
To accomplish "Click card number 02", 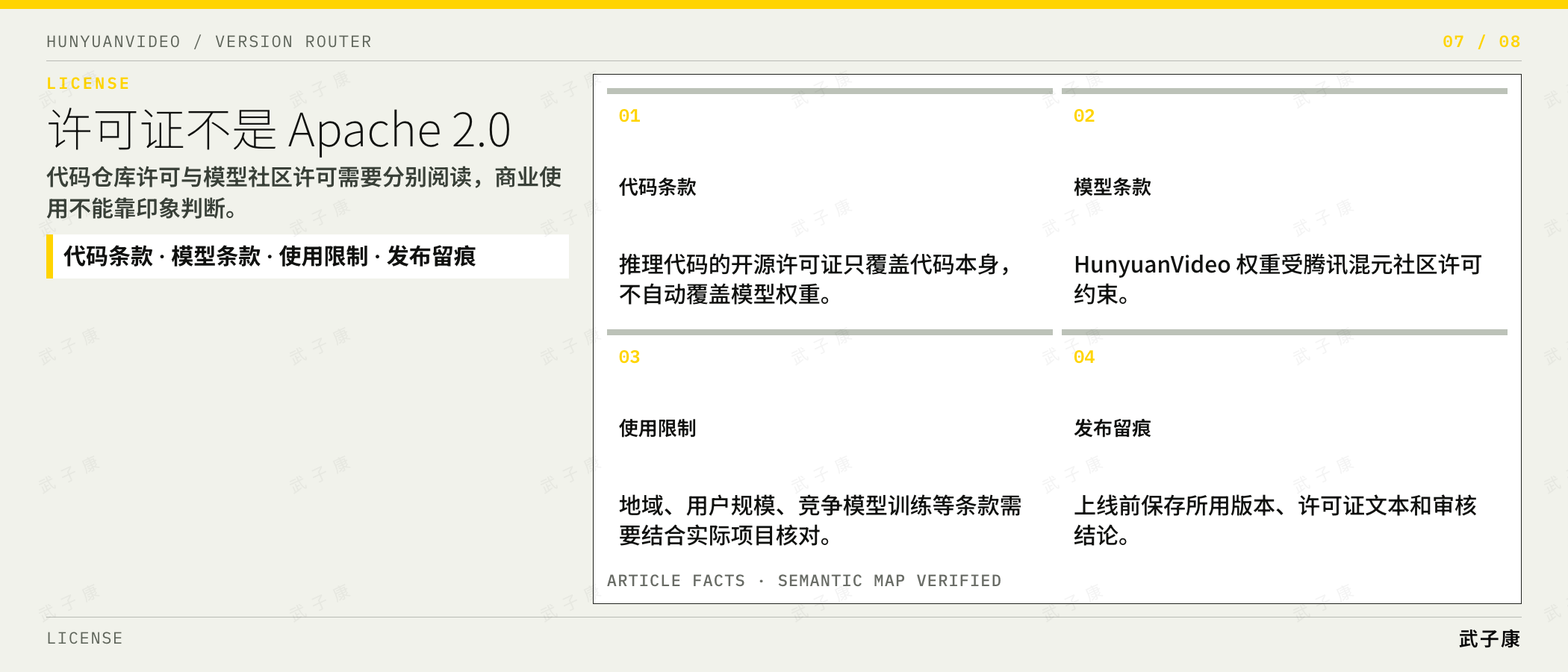I will pos(1084,116).
